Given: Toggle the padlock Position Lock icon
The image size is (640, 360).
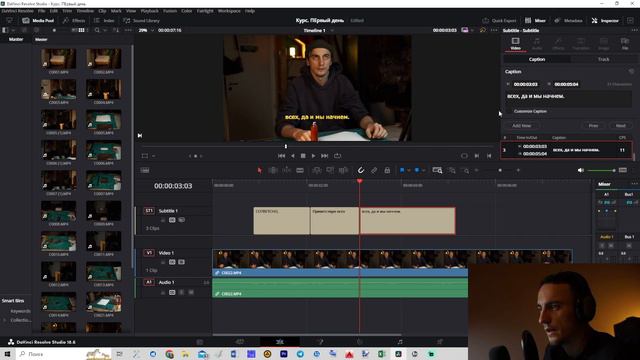Looking at the screenshot, I should [387, 170].
